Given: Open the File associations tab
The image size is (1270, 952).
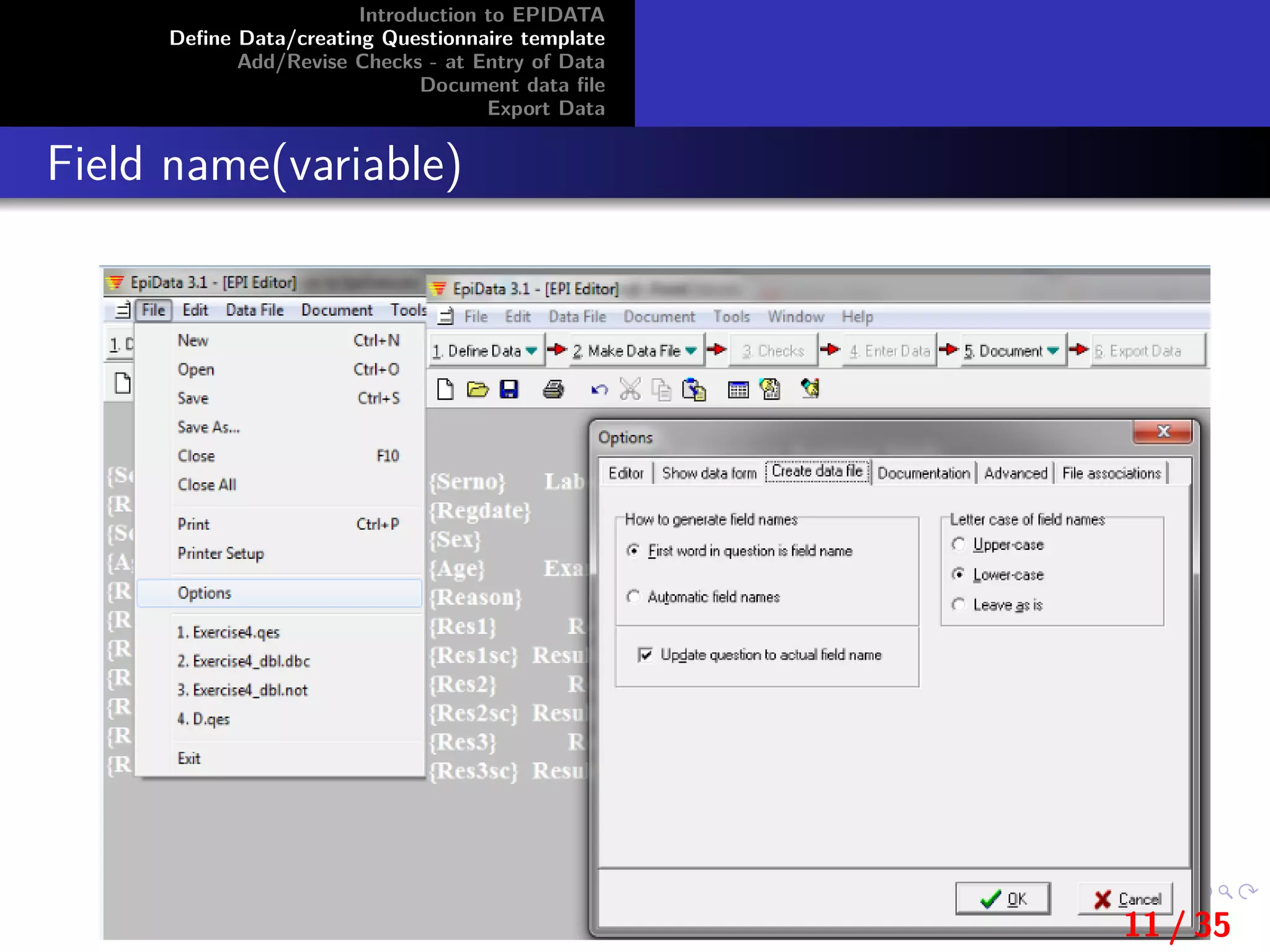Looking at the screenshot, I should pyautogui.click(x=1111, y=474).
